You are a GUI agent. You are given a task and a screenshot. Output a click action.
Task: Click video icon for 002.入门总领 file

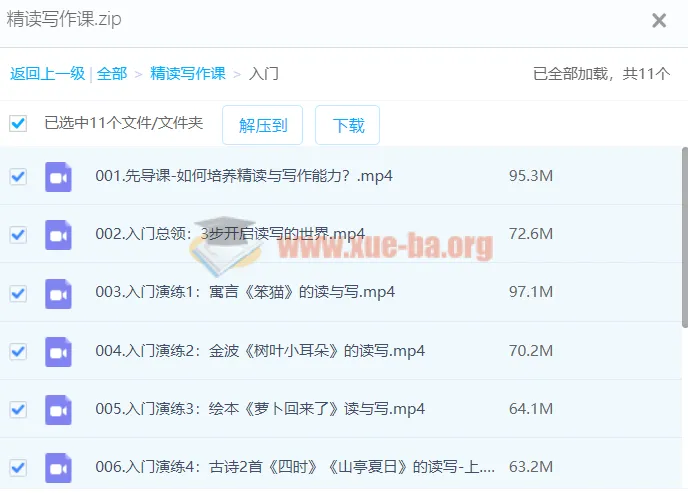(x=58, y=234)
